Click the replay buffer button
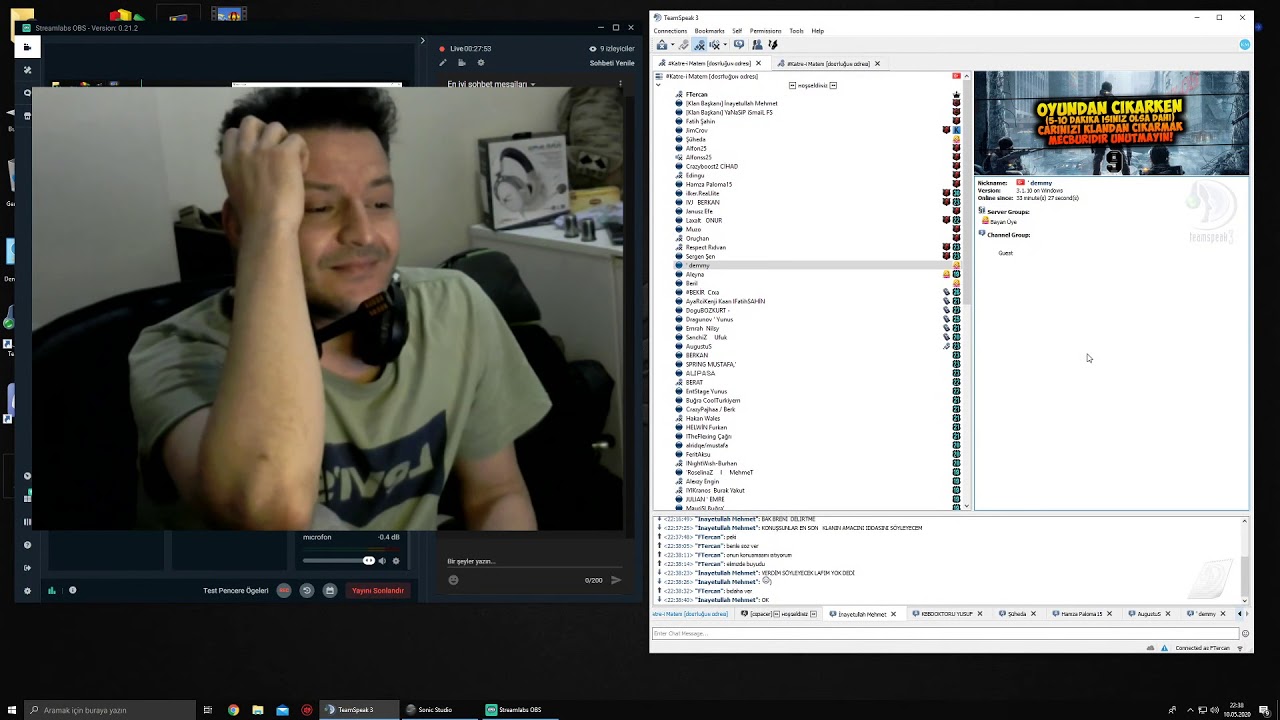This screenshot has width=1280, height=720. click(307, 590)
